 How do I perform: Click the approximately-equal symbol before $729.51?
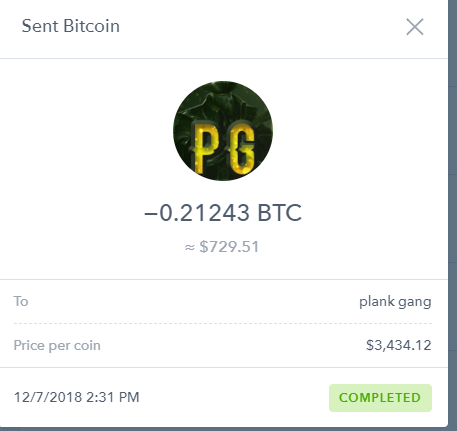click(190, 247)
